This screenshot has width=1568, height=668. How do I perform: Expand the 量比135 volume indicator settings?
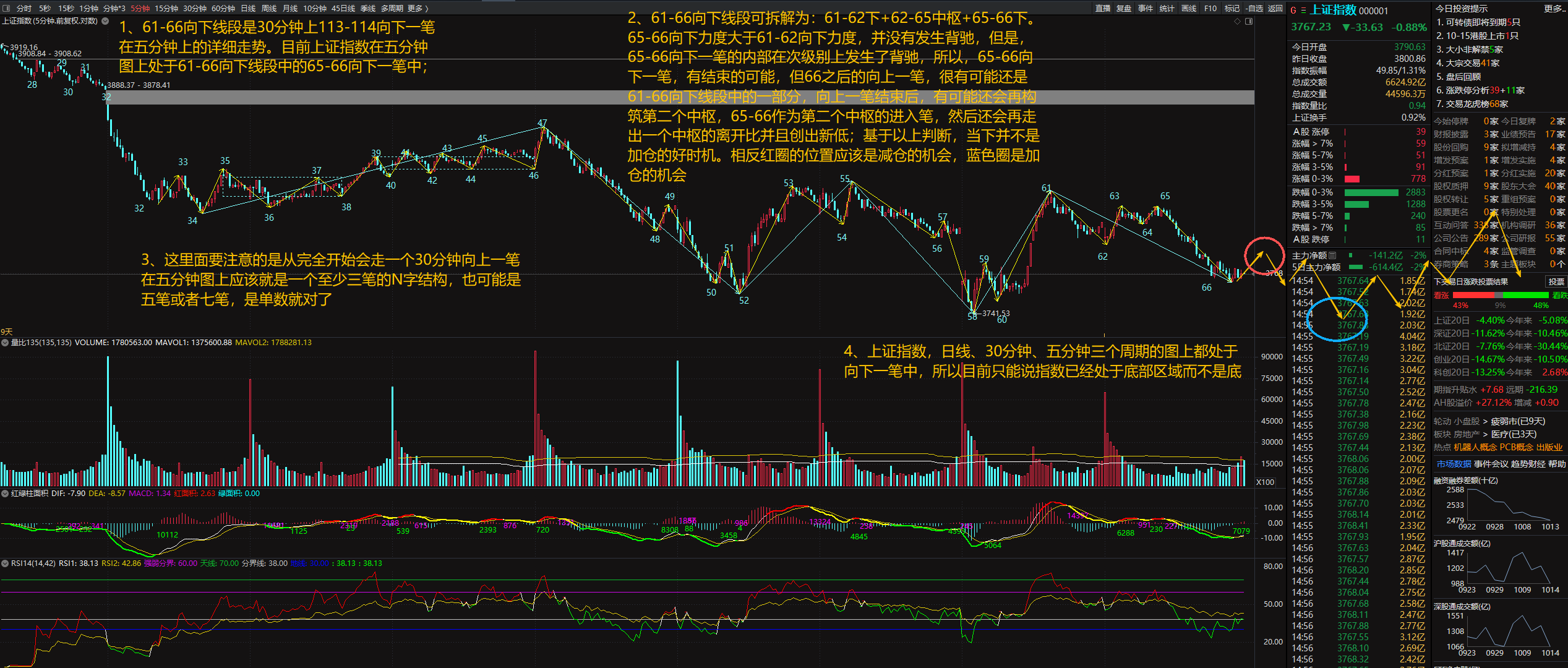(x=5, y=342)
